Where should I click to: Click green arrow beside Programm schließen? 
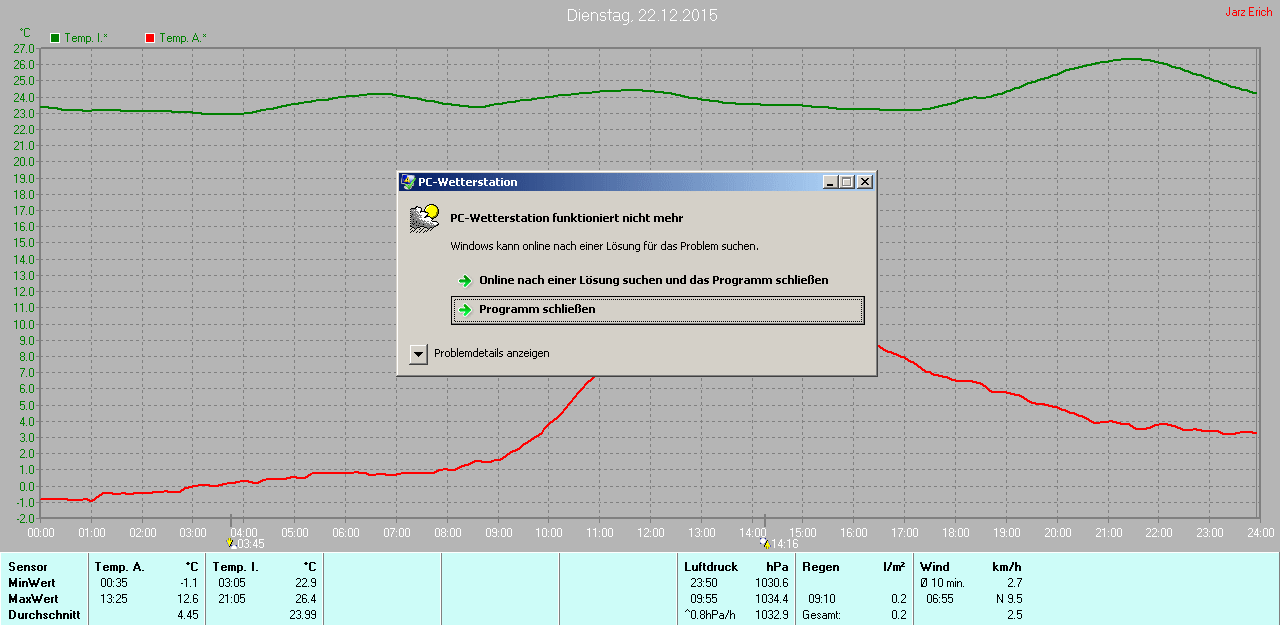[465, 310]
